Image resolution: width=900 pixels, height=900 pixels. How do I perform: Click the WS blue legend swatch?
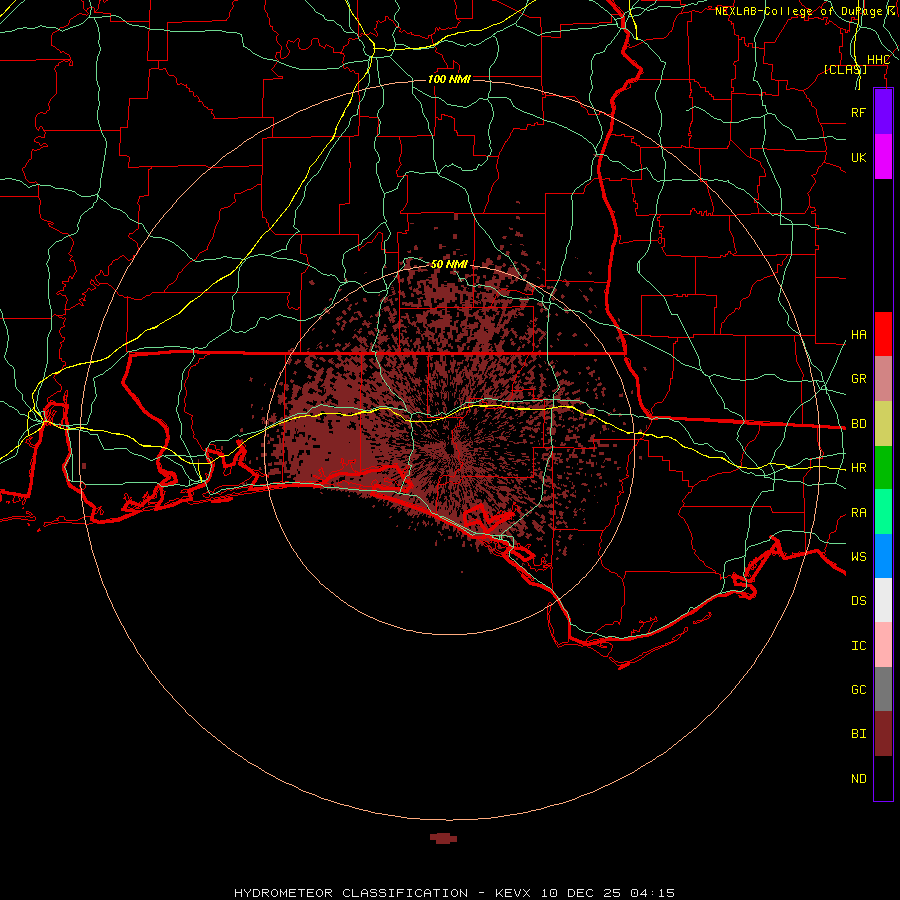point(883,556)
